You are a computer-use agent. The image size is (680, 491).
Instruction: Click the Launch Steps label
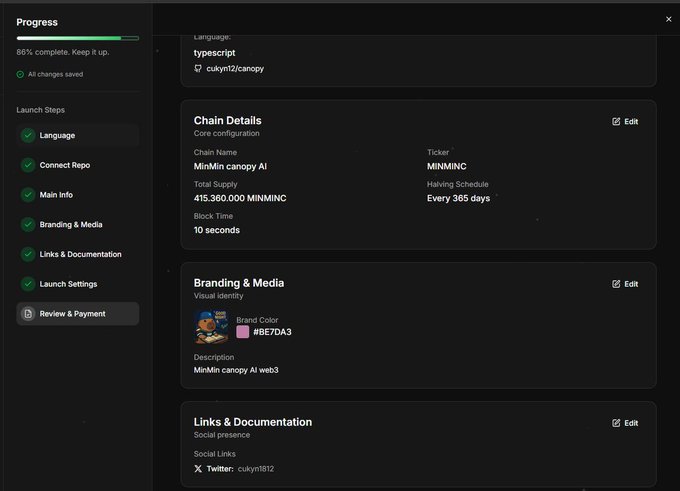pyautogui.click(x=40, y=110)
